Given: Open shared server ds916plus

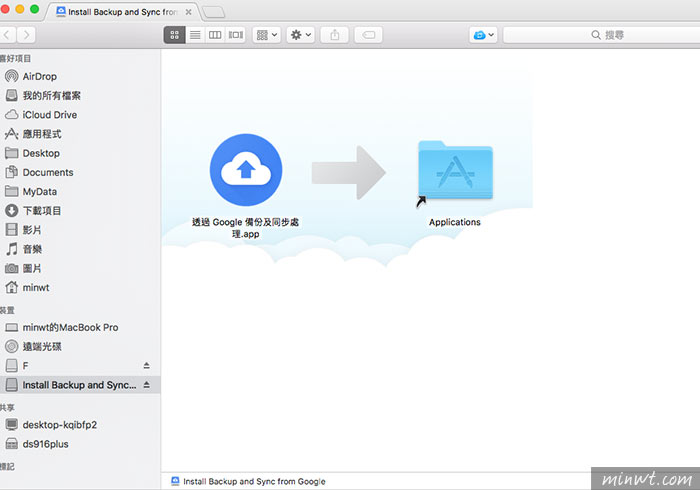Looking at the screenshot, I should (80, 444).
